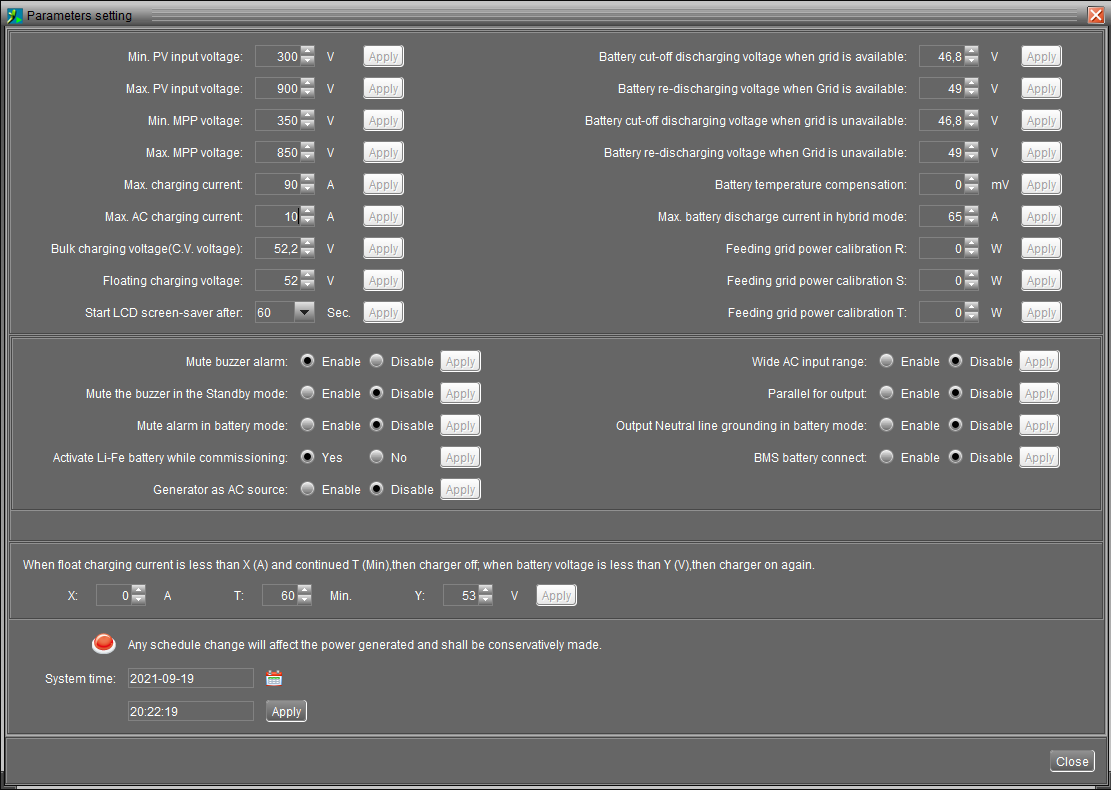Click the Parameters setting title bar app icon

(x=14, y=15)
